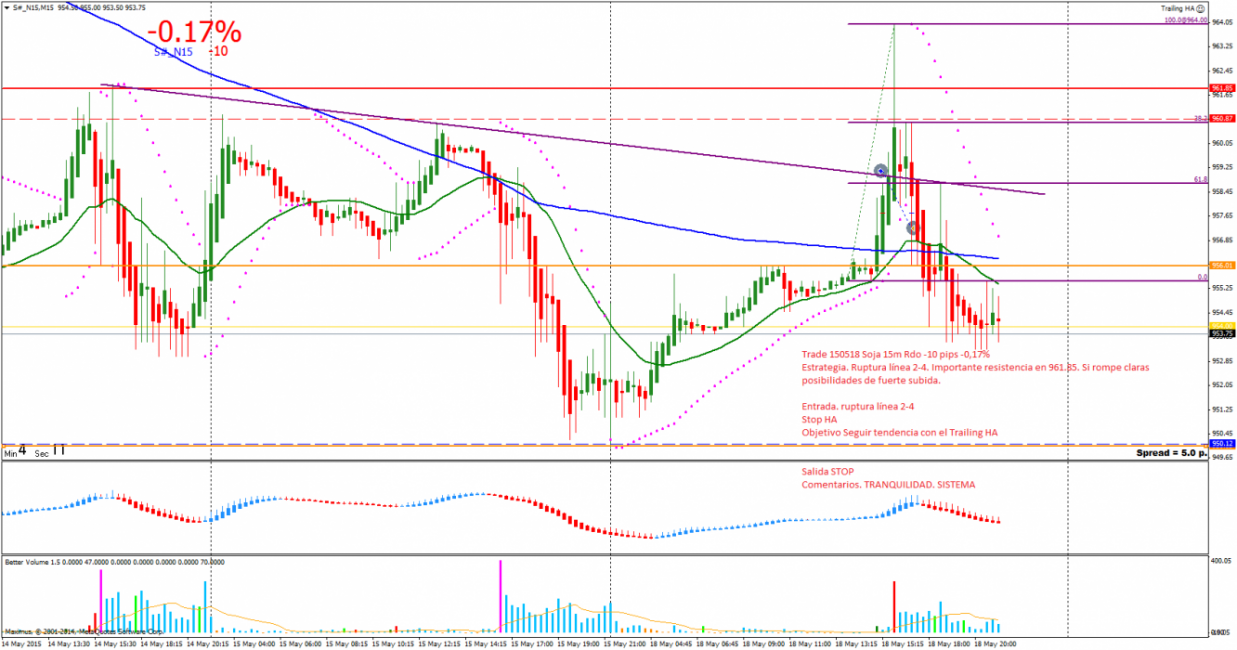Image resolution: width=1237 pixels, height=650 pixels.
Task: Click the upper blue circle trade marker
Action: tap(881, 171)
